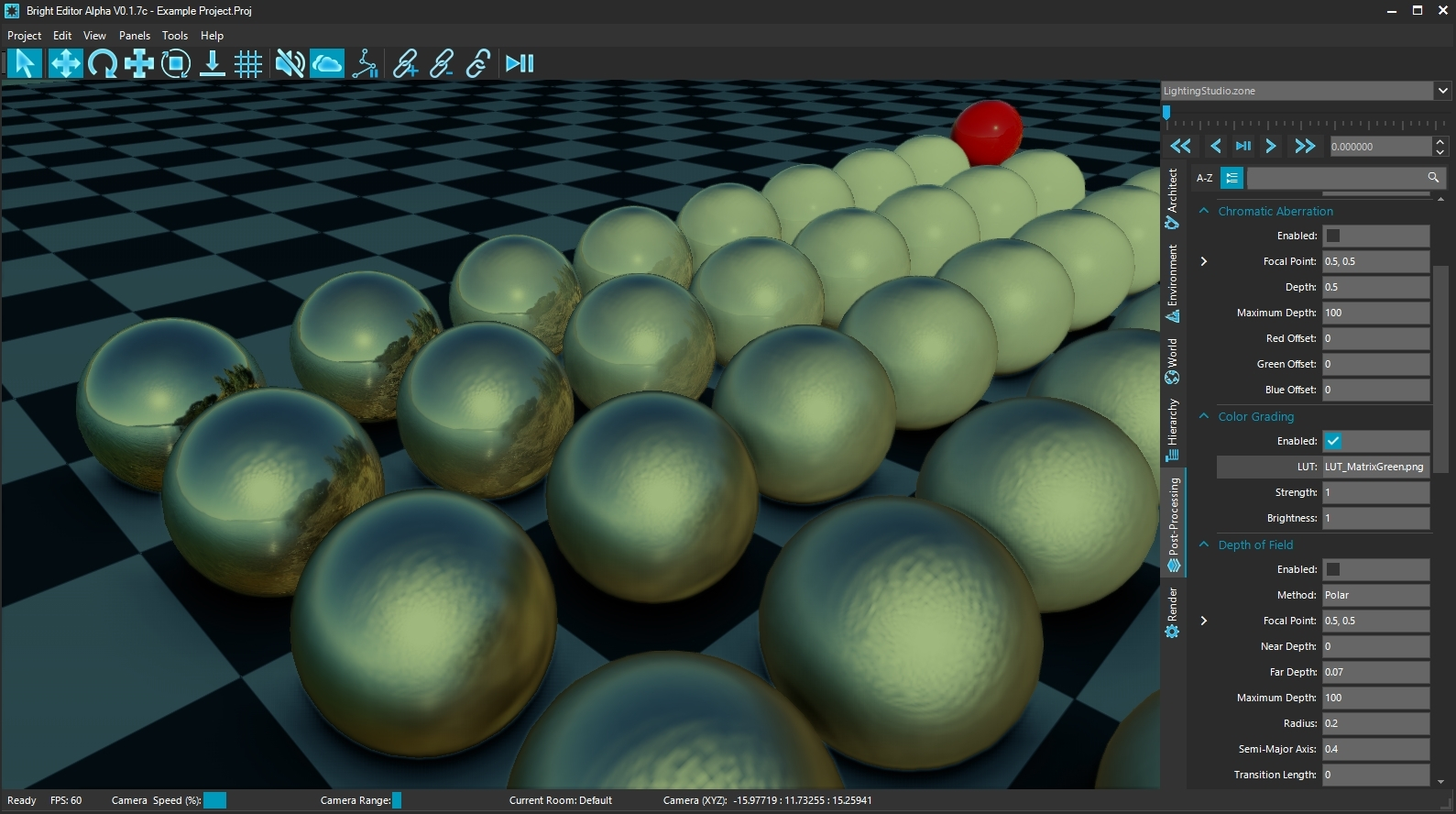Switch to the categorized property list view
Viewport: 1456px width, 814px height.
(x=1232, y=178)
